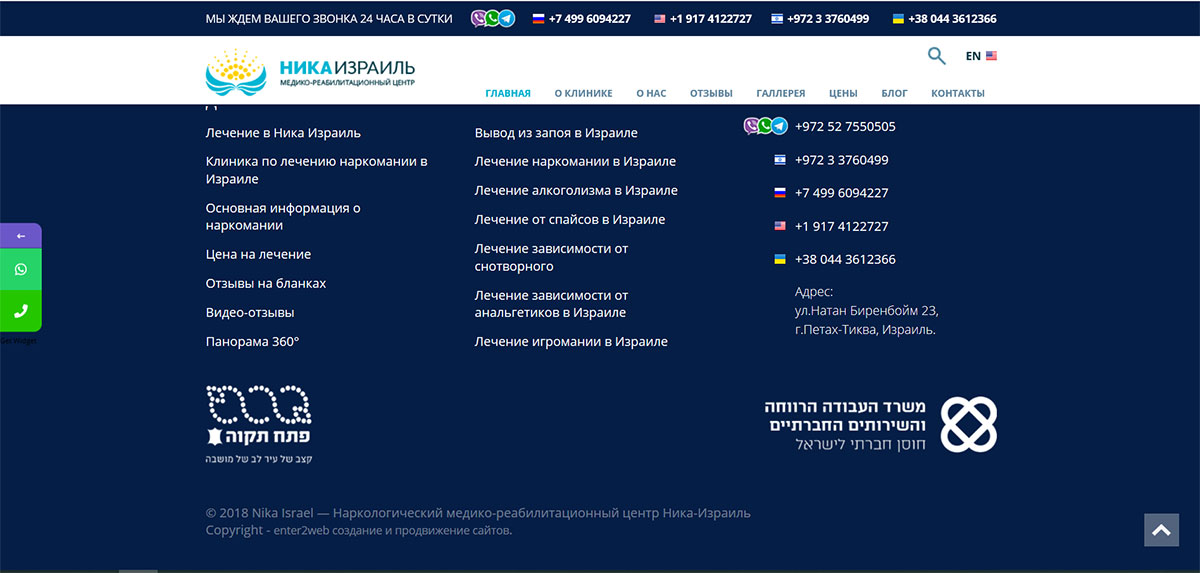Click Telegram icon in the top bar

point(507,18)
